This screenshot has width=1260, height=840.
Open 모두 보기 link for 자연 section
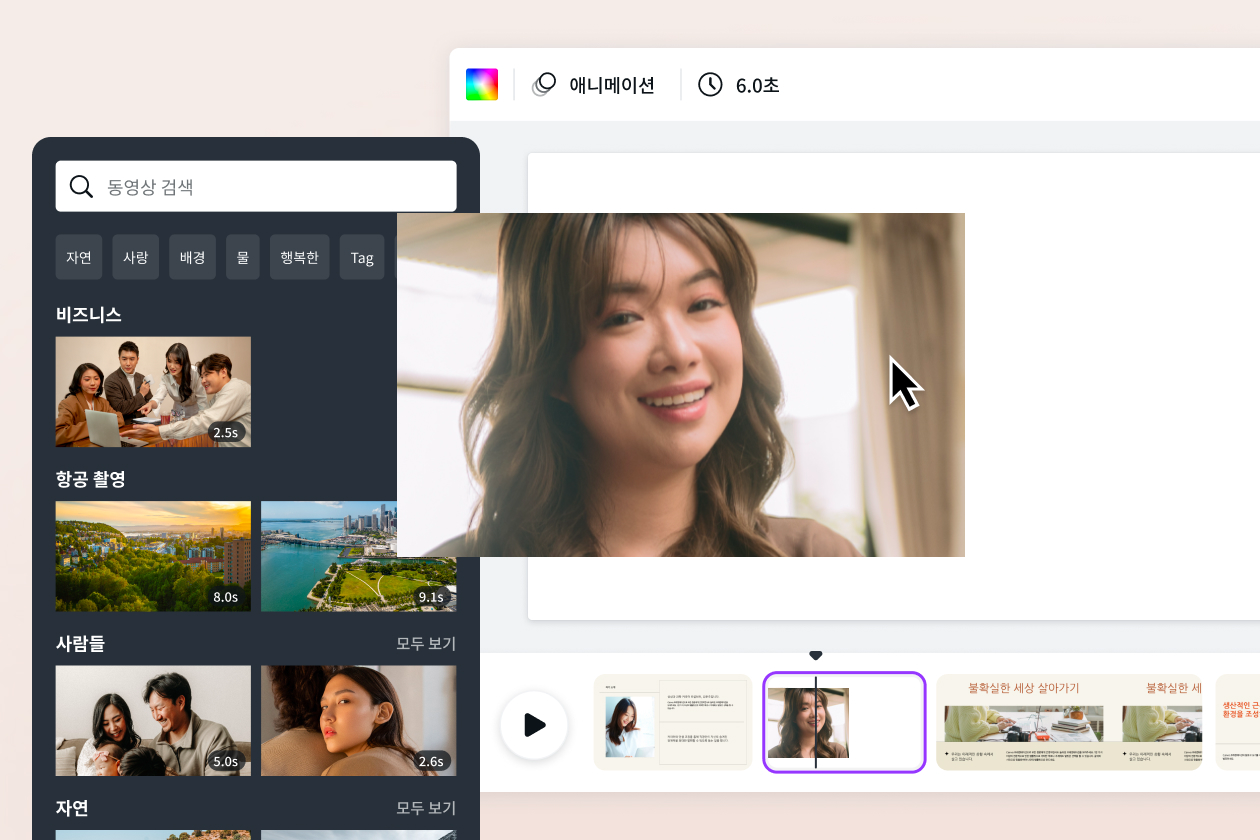426,807
